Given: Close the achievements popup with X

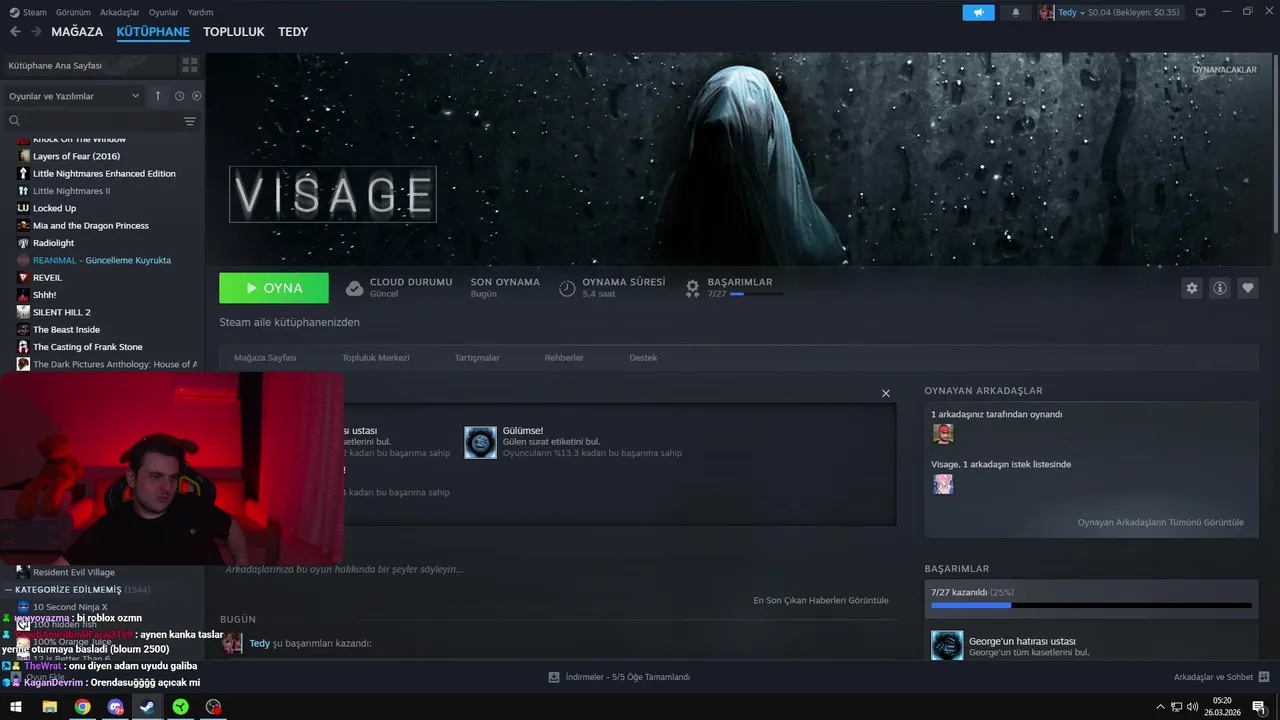Looking at the screenshot, I should [885, 393].
